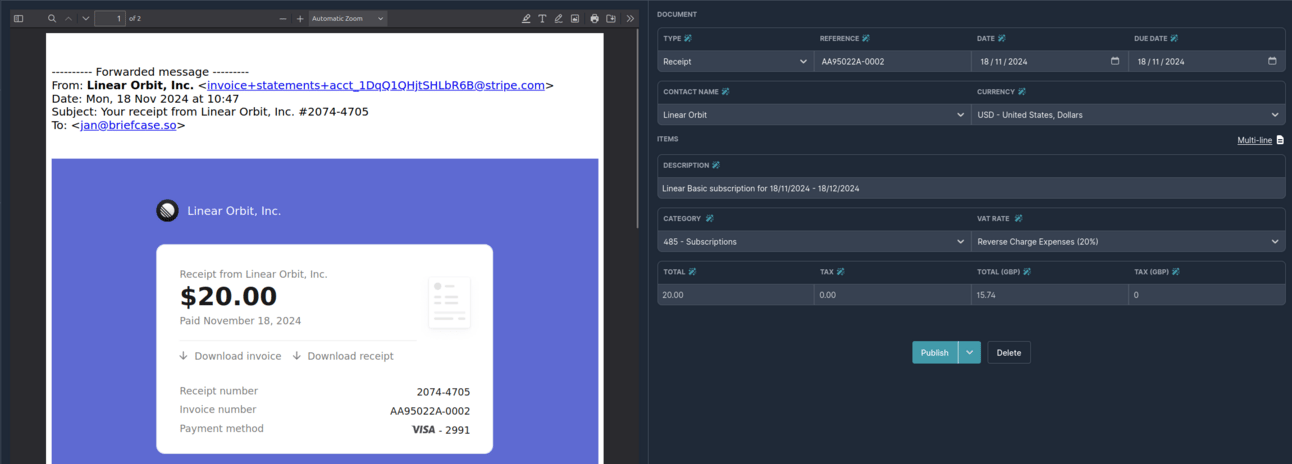This screenshot has height=464, width=1292.
Task: Select the highlight tool in PDF toolbar
Action: pyautogui.click(x=526, y=18)
